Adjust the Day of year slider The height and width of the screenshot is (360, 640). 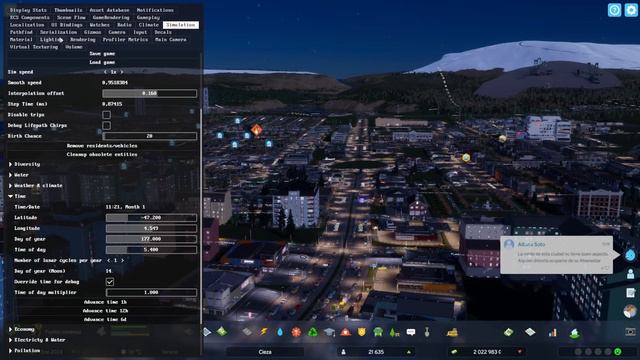click(151, 239)
